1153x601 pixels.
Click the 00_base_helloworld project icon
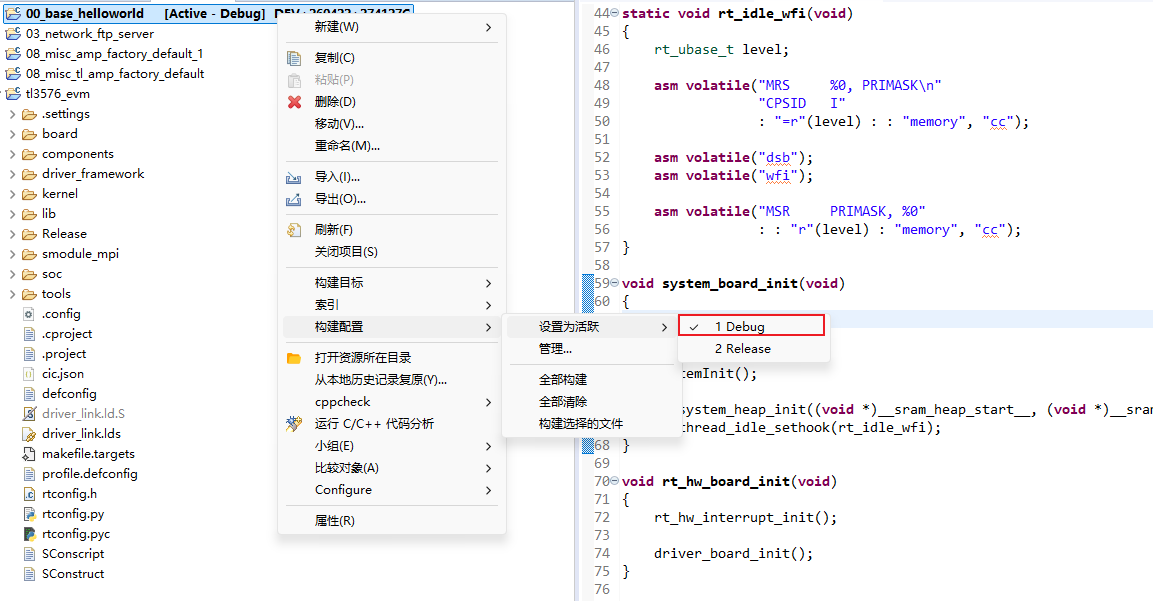(13, 13)
